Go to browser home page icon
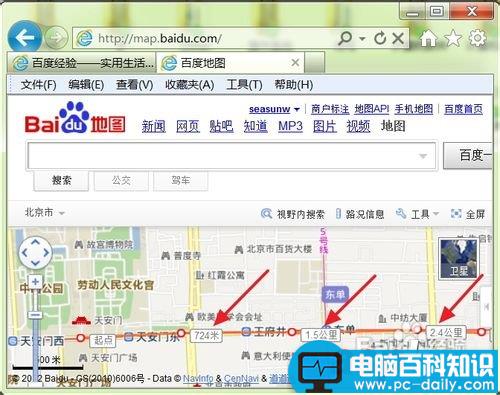The height and width of the screenshot is (395, 500). coord(428,38)
